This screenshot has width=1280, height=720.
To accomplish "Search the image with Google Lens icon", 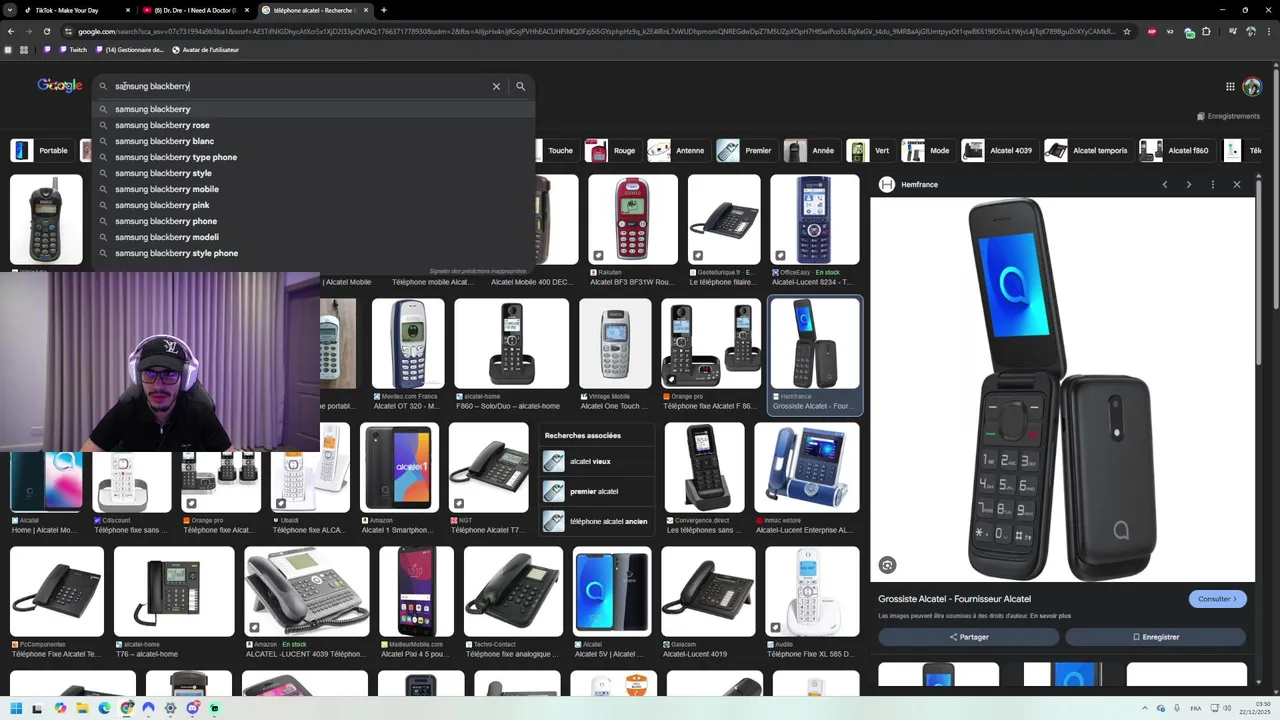I will click(887, 565).
